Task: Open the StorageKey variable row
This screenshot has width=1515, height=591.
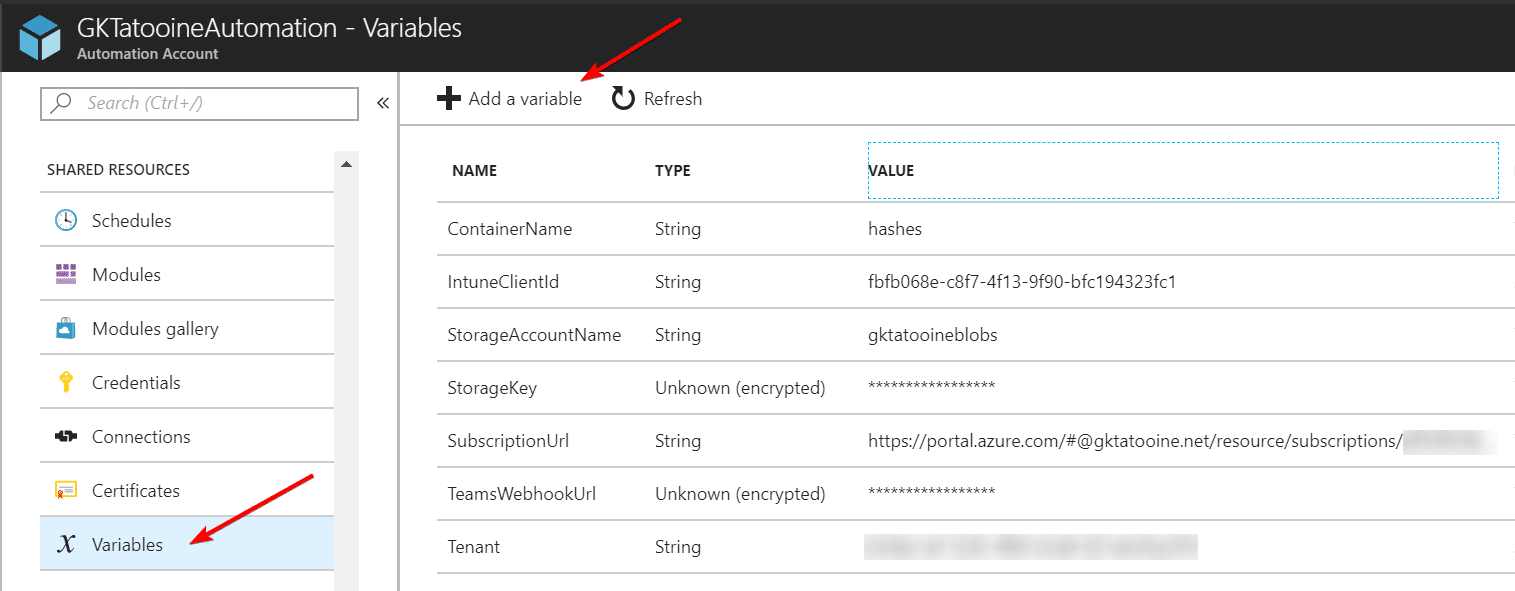Action: [x=975, y=388]
